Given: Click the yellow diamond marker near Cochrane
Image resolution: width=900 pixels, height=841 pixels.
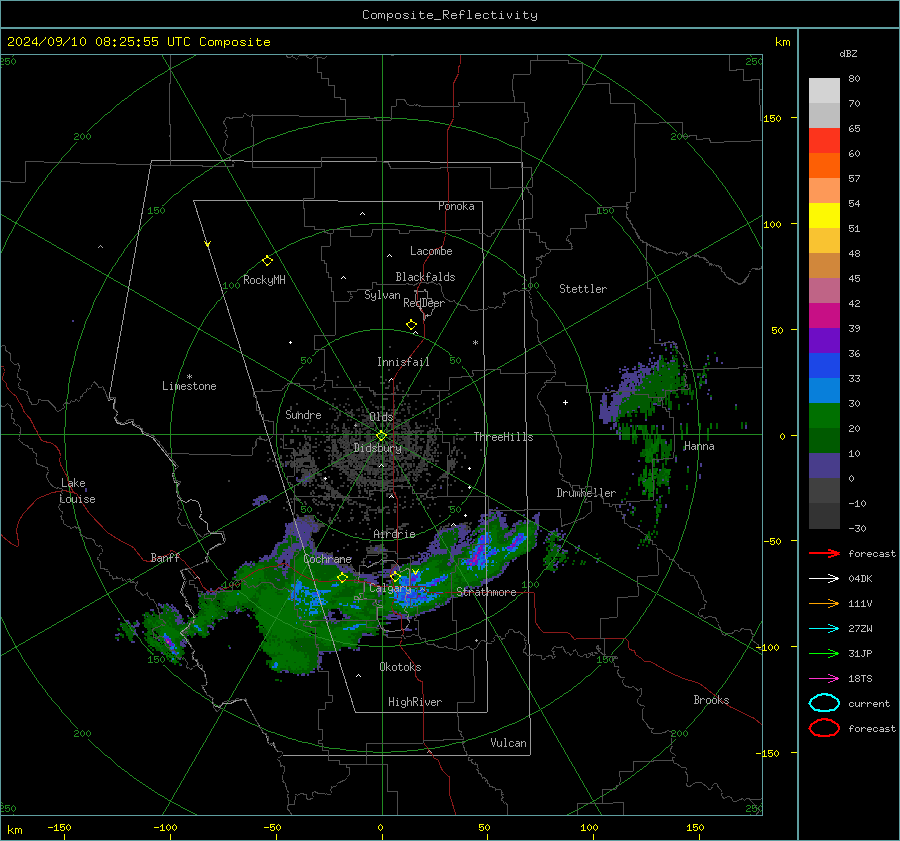Looking at the screenshot, I should pos(342,578).
